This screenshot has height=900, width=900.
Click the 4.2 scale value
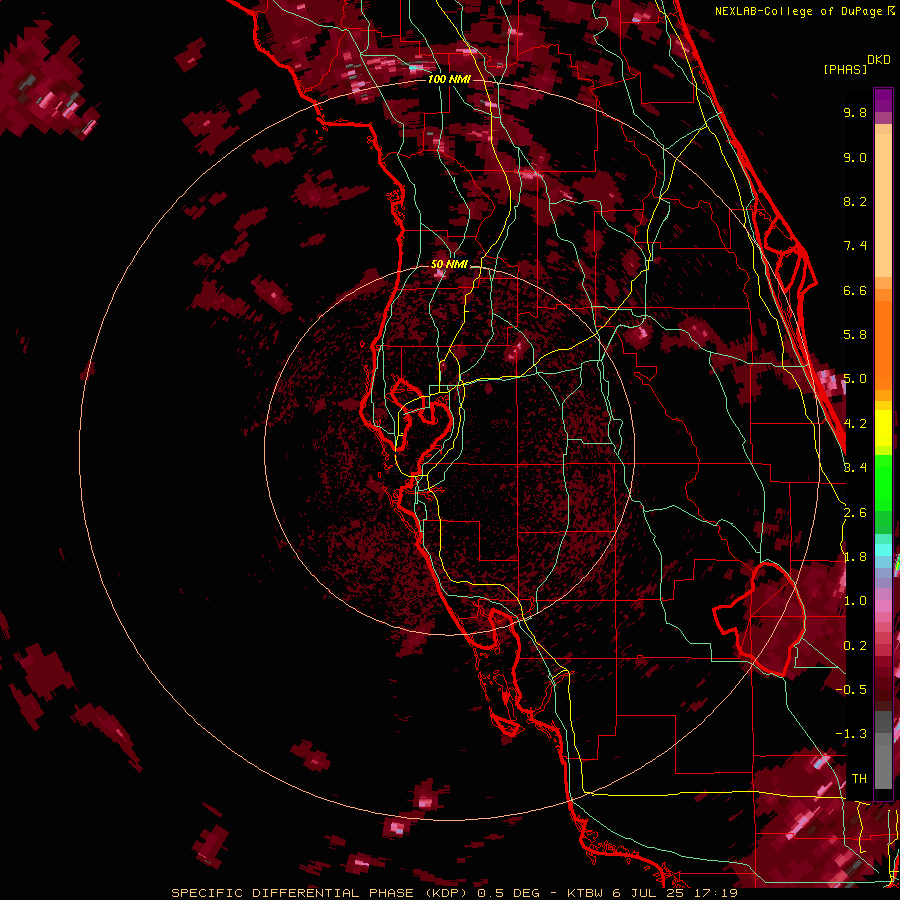click(855, 424)
